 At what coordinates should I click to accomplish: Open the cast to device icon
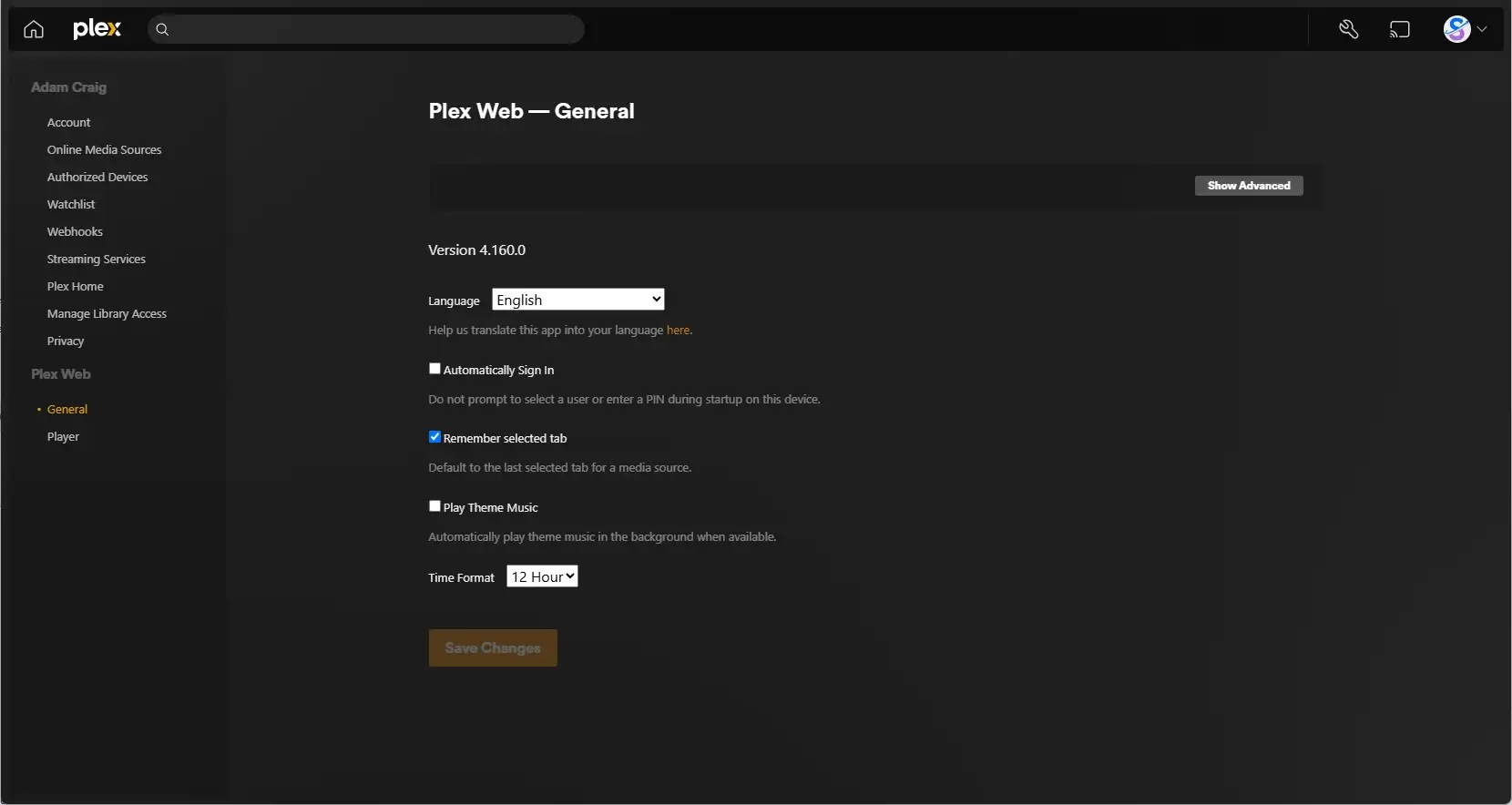click(1400, 30)
